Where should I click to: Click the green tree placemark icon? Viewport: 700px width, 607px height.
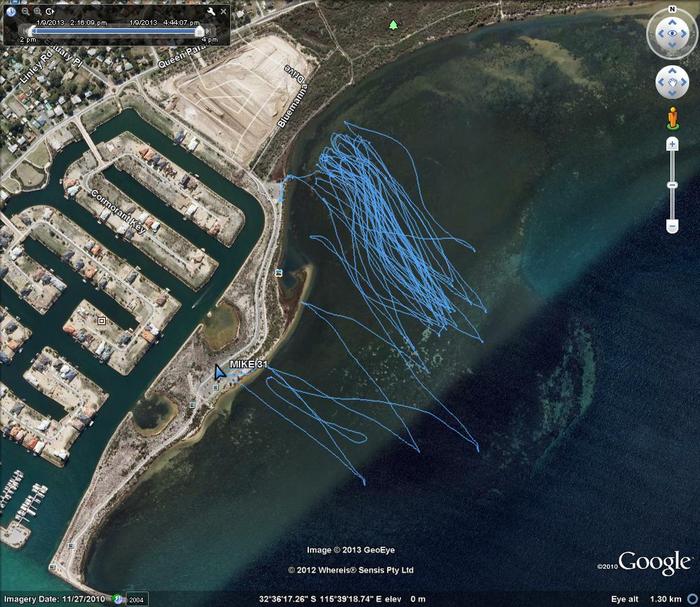coord(393,24)
